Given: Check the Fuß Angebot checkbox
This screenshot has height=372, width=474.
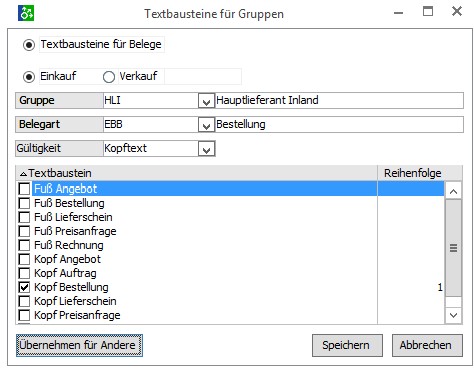Looking at the screenshot, I should pos(24,189).
